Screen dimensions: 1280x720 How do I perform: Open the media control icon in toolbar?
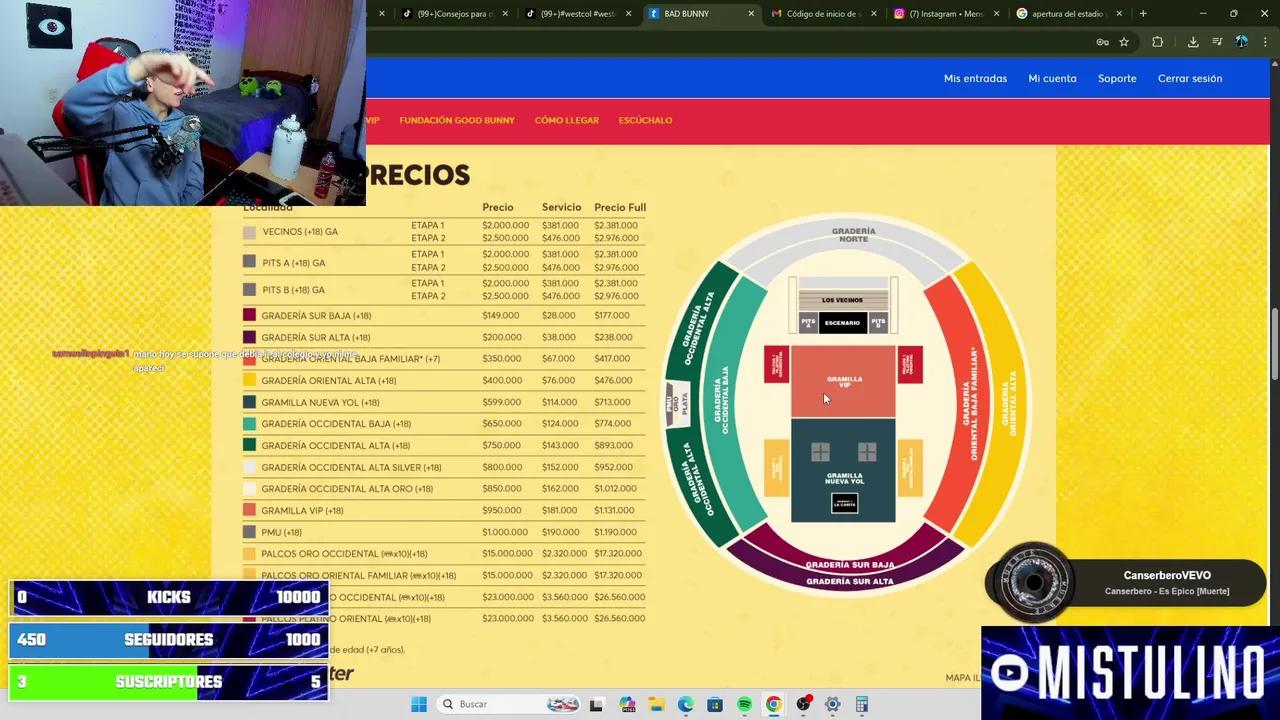1217,42
